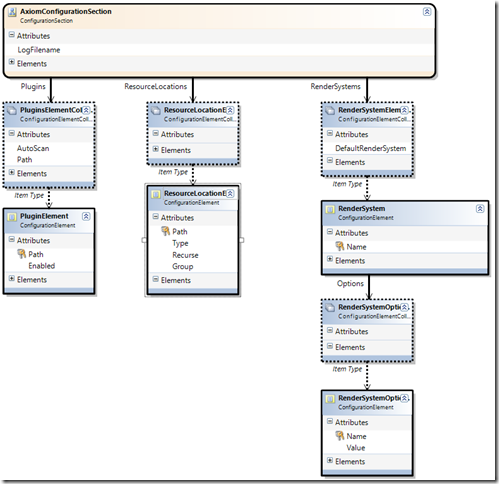499x484 pixels.
Task: Expand Elements section of RenderSystem box
Action: [x=330, y=259]
